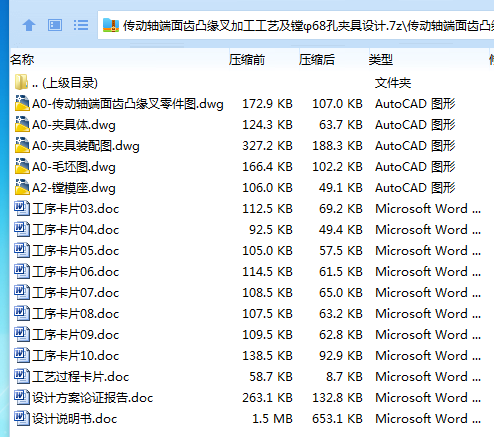Click the Word icon of 工艺过程卡片.doc
The height and width of the screenshot is (437, 494).
click(22, 376)
